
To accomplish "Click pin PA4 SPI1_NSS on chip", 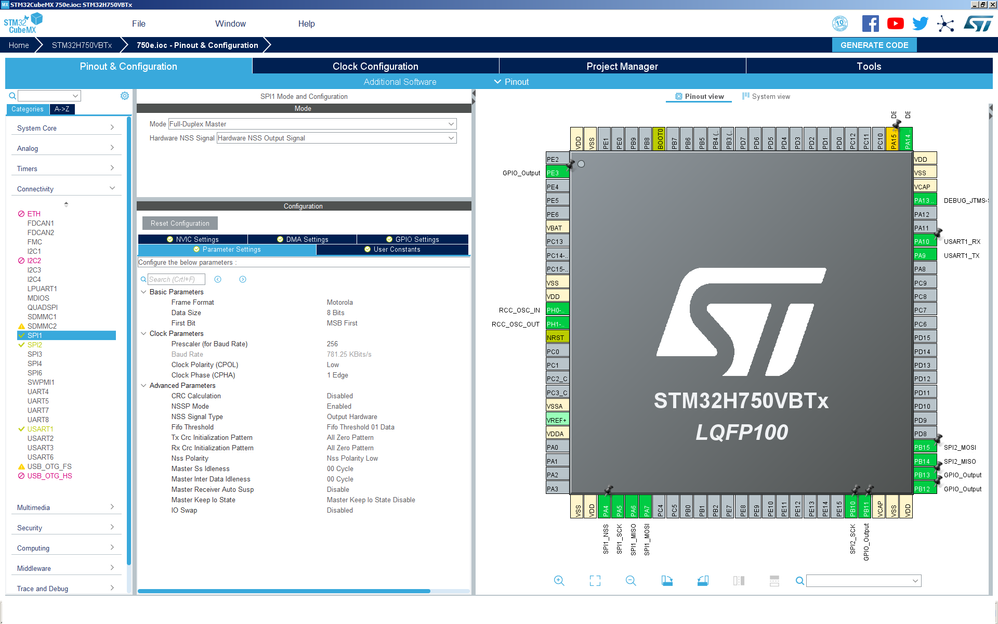I will tap(605, 507).
